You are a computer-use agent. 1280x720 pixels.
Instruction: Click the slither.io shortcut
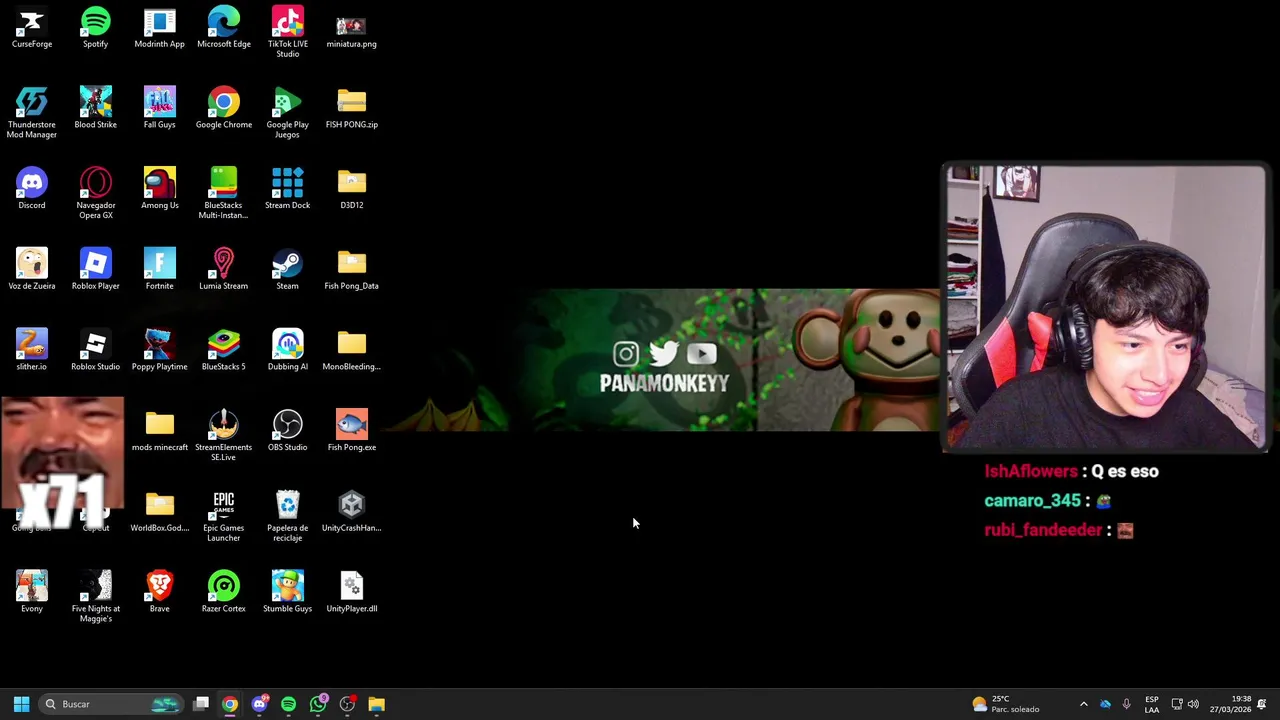32,351
